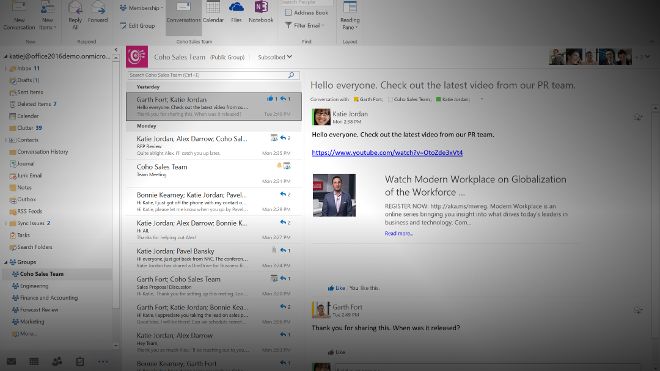Click reply icon on selected conversation

tap(283, 99)
